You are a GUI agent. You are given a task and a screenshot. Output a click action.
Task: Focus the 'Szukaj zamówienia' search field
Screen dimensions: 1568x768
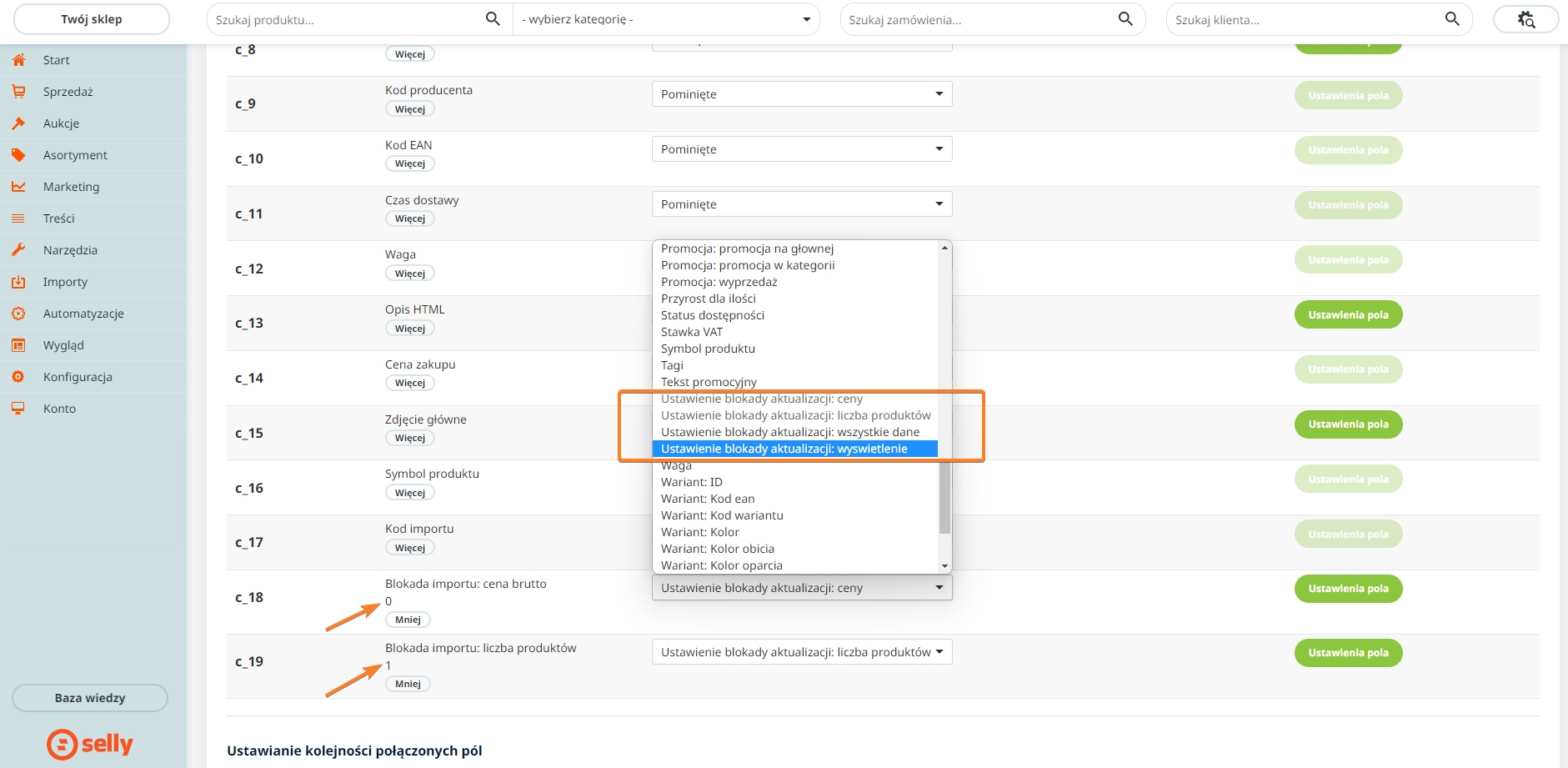pyautogui.click(x=979, y=19)
